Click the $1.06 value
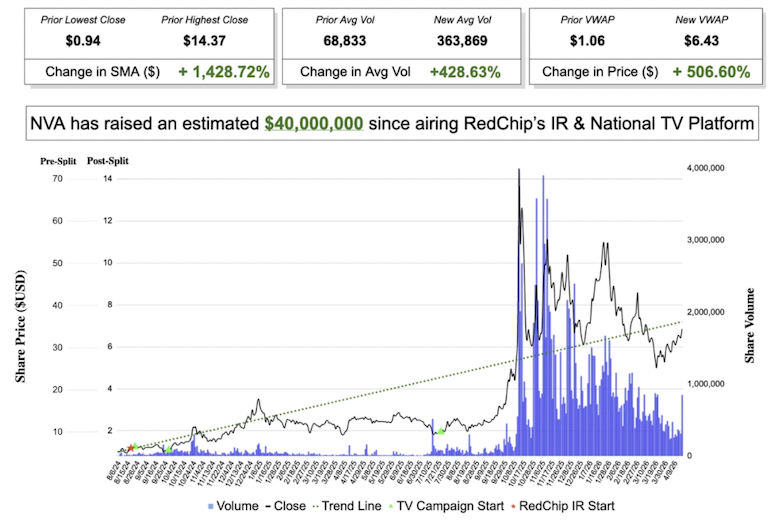 click(x=587, y=41)
